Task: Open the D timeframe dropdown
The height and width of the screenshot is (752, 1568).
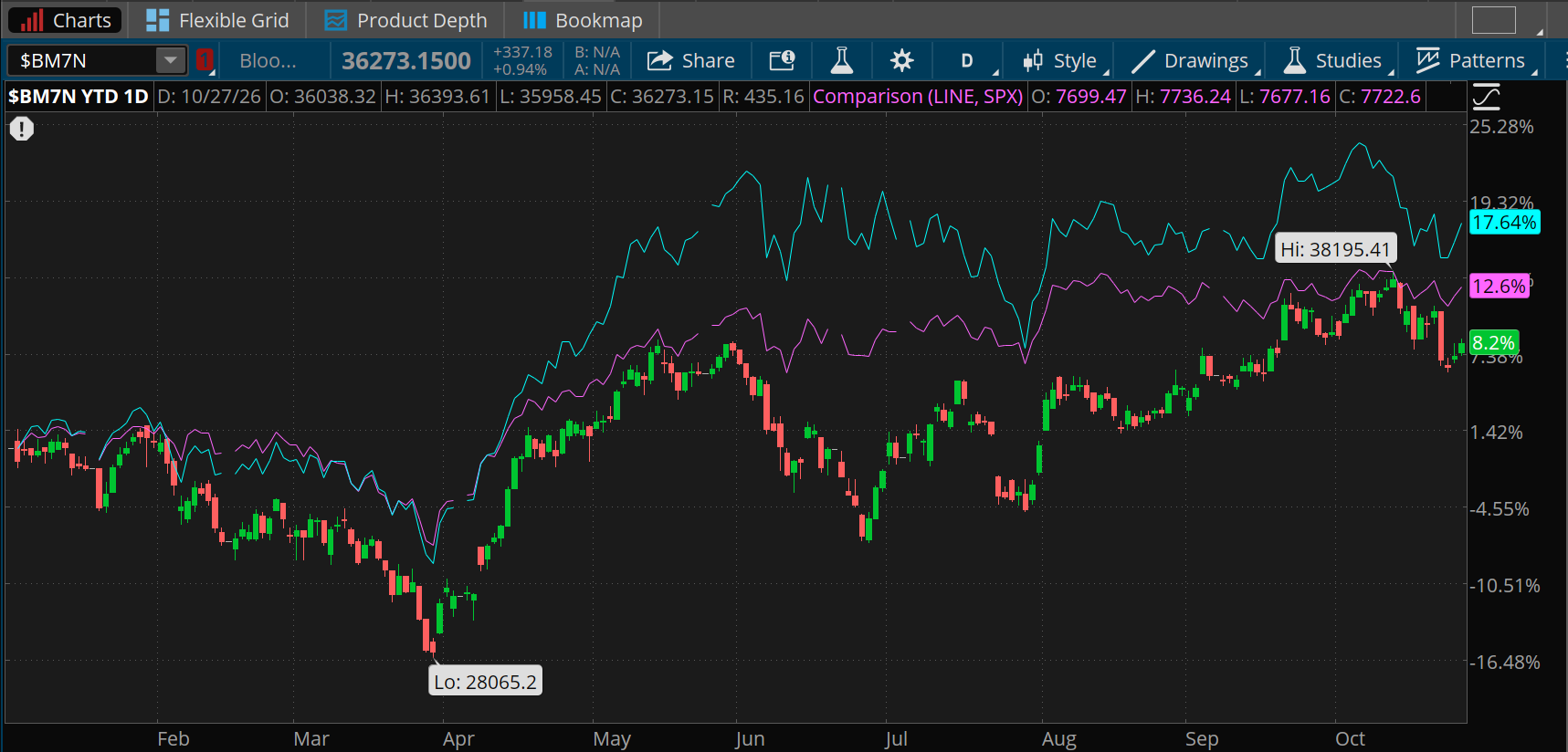Action: [968, 60]
